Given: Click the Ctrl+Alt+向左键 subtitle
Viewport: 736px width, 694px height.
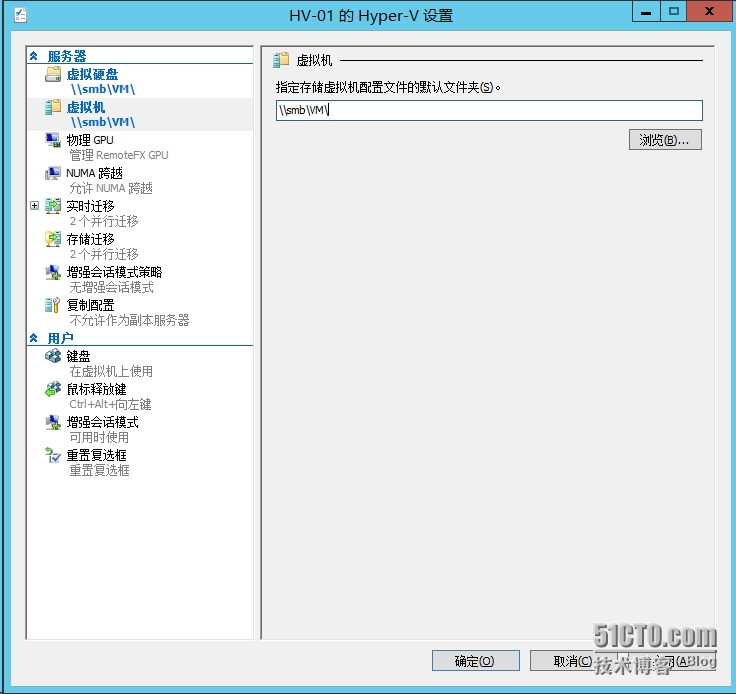Looking at the screenshot, I should coord(110,404).
